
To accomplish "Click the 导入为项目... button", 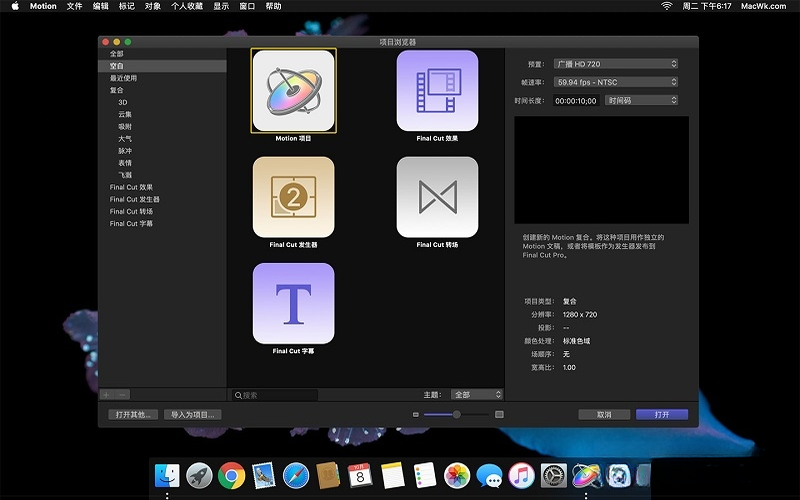I will pyautogui.click(x=193, y=414).
